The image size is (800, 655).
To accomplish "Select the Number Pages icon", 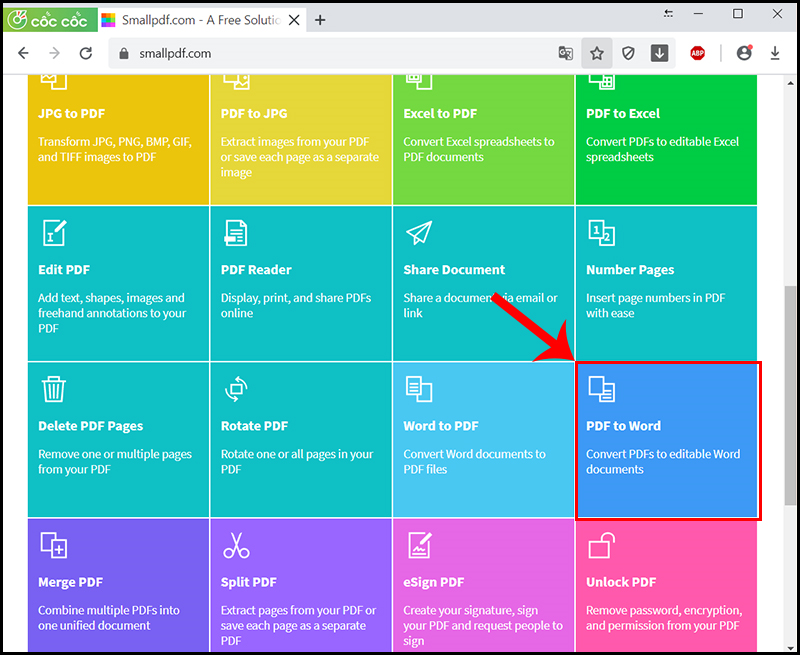I will pyautogui.click(x=601, y=234).
